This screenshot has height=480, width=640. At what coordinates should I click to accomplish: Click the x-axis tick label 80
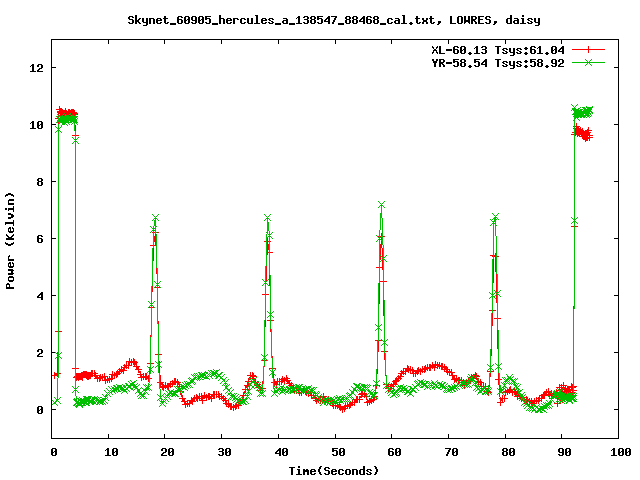click(x=508, y=452)
